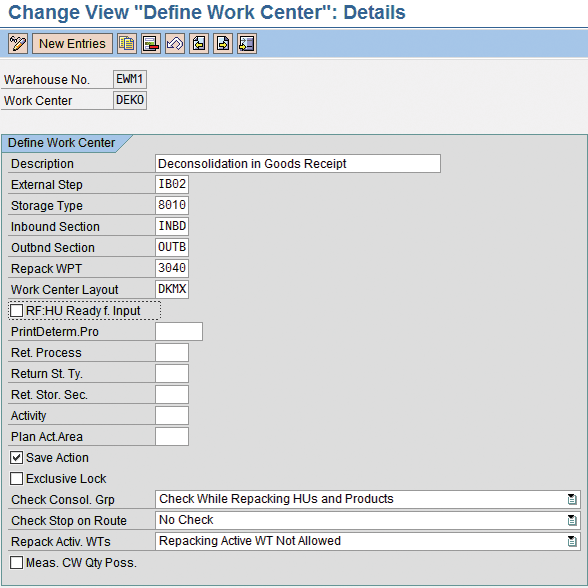Screen dimensions: 588x588
Task: Open the Check Consol. Grp dropdown
Action: 572,499
